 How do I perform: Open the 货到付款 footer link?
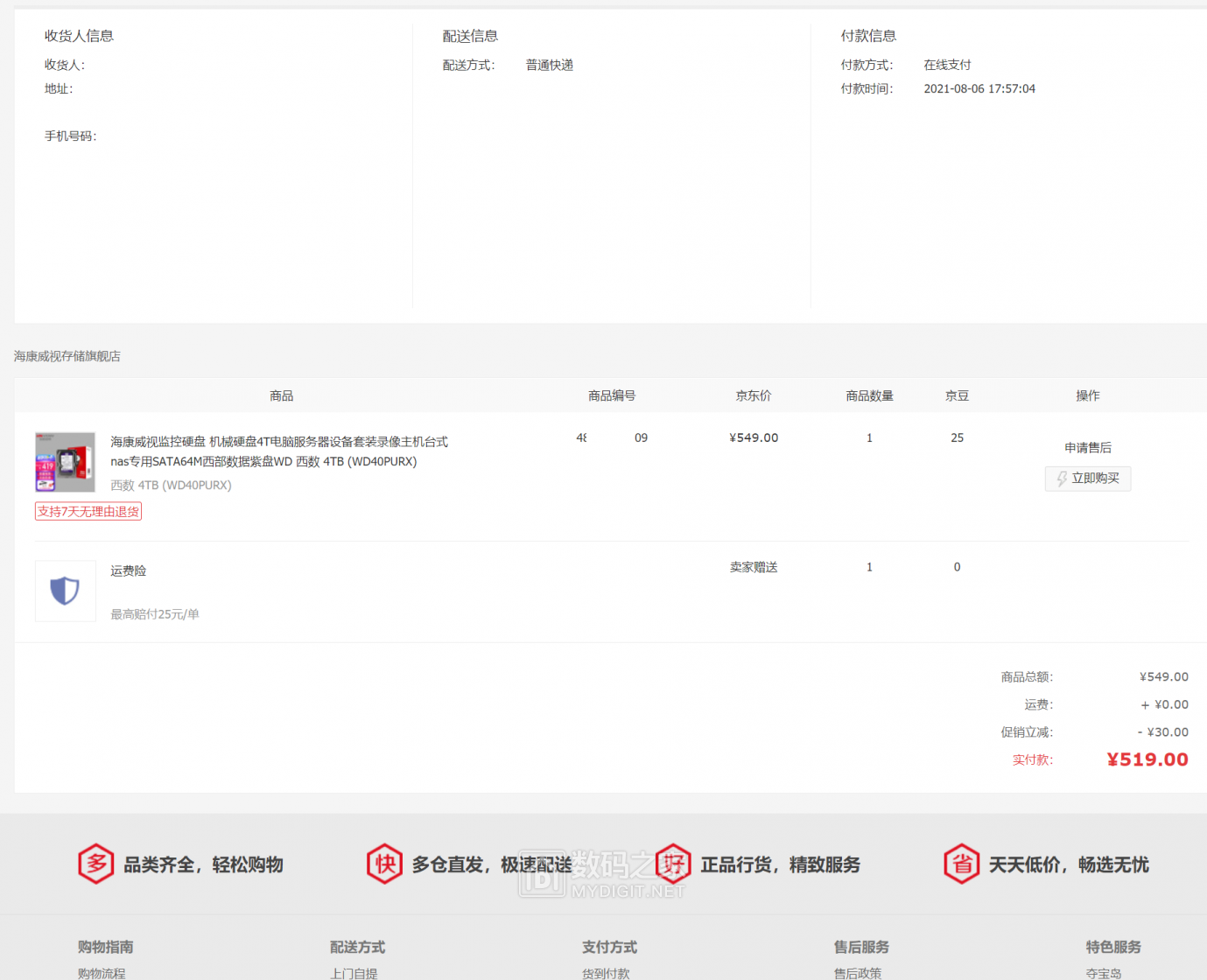[606, 973]
